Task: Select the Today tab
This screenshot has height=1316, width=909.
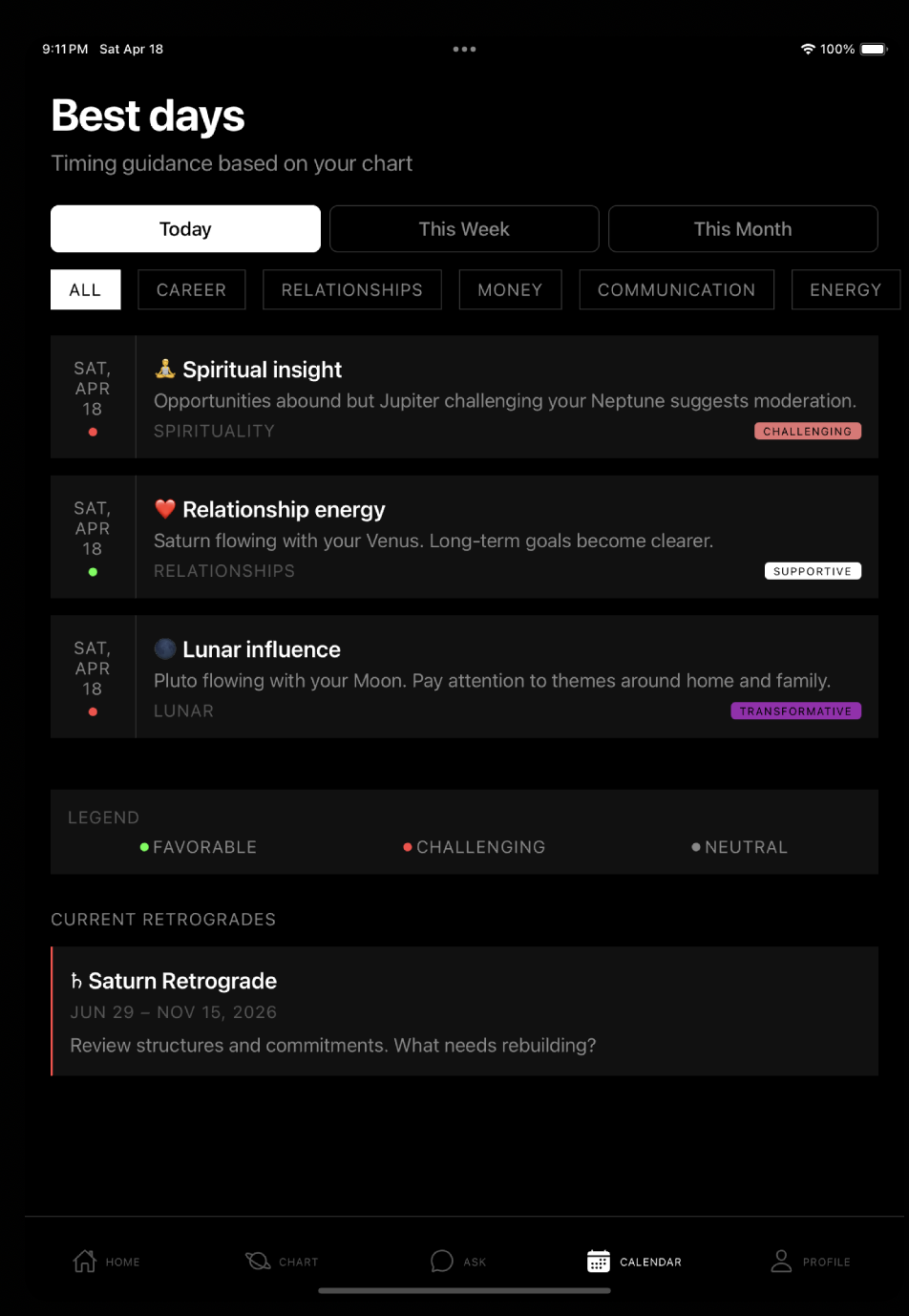Action: coord(185,229)
